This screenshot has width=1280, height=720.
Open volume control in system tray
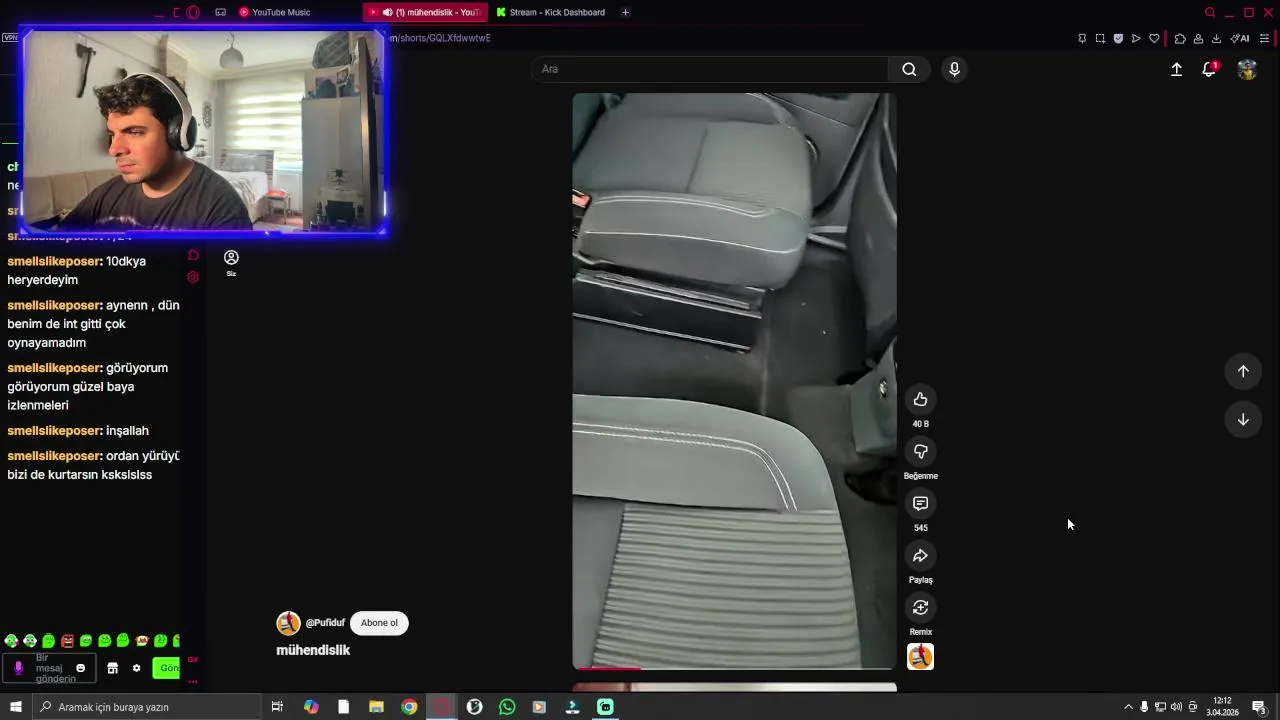[1176, 707]
